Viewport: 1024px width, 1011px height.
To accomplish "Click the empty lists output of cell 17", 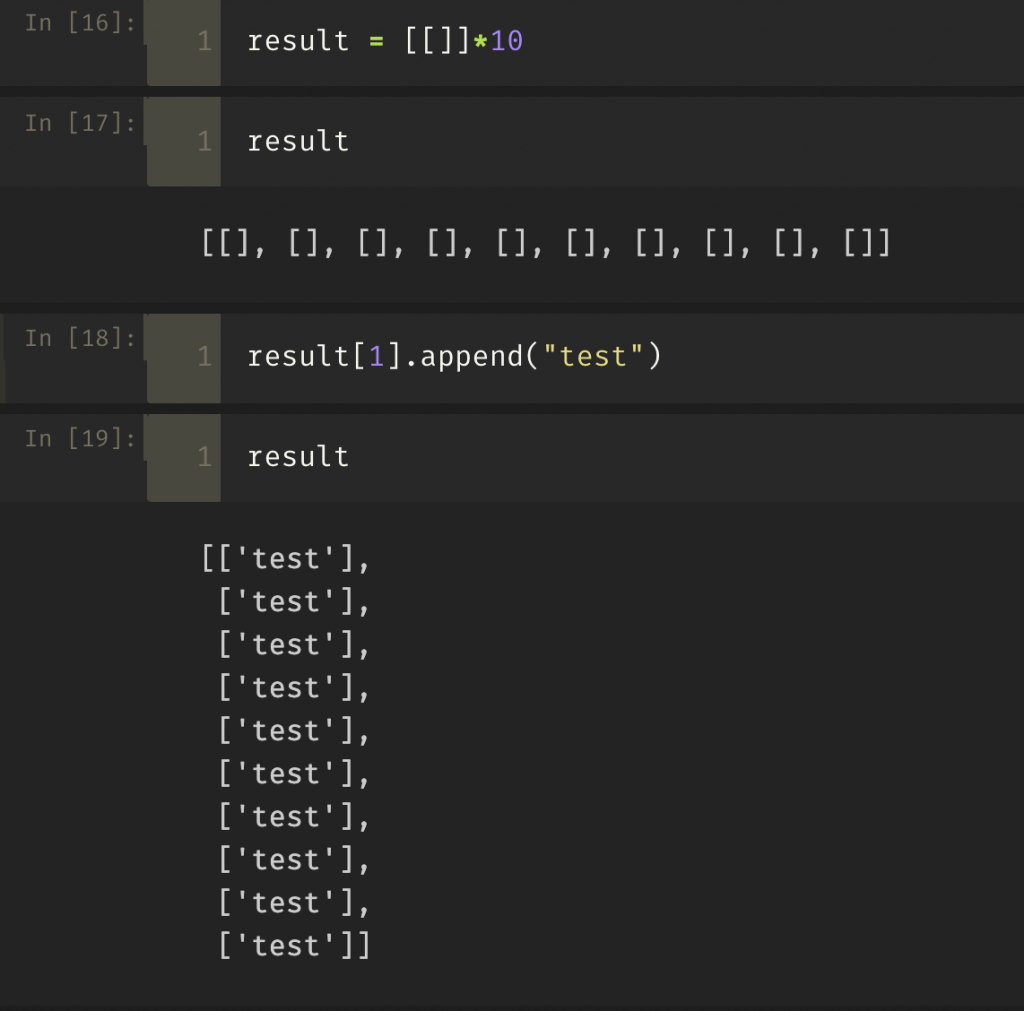I will [545, 243].
